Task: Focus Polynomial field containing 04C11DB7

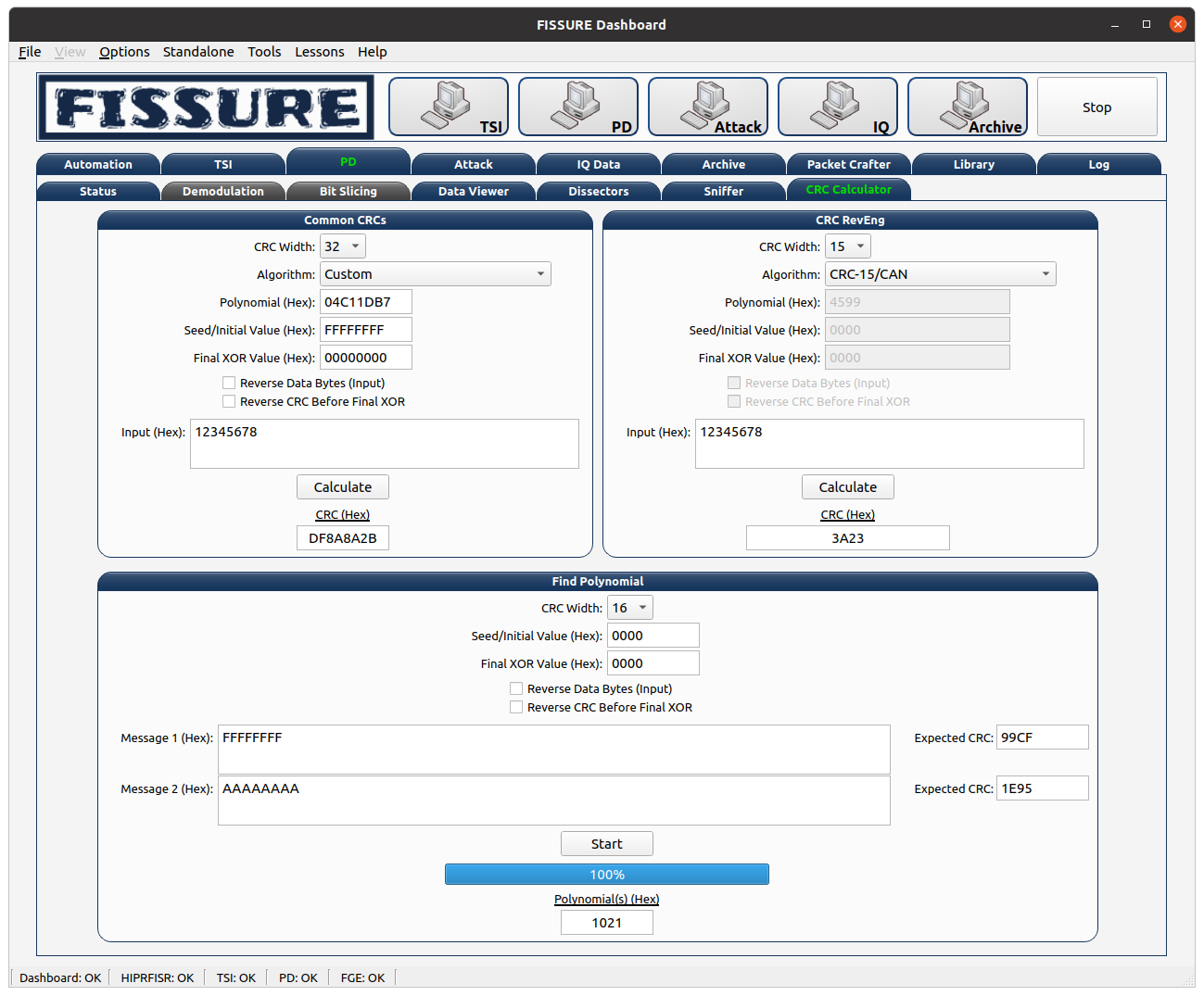Action: (x=366, y=302)
